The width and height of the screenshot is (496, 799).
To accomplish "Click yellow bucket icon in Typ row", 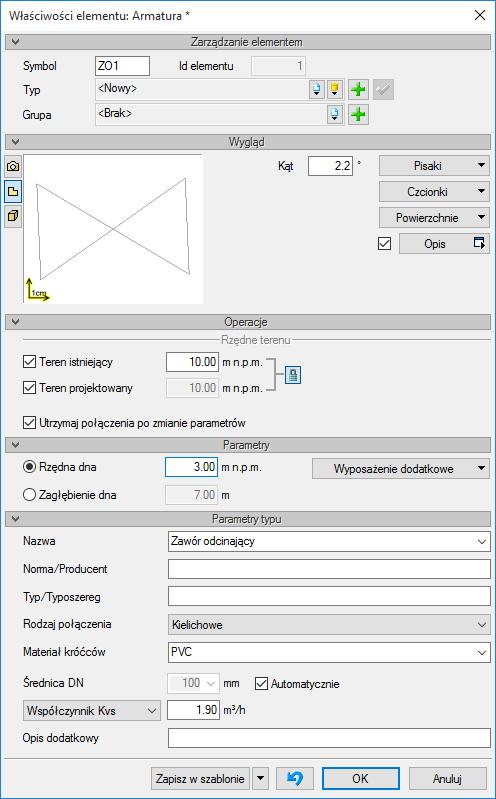I will [x=334, y=90].
